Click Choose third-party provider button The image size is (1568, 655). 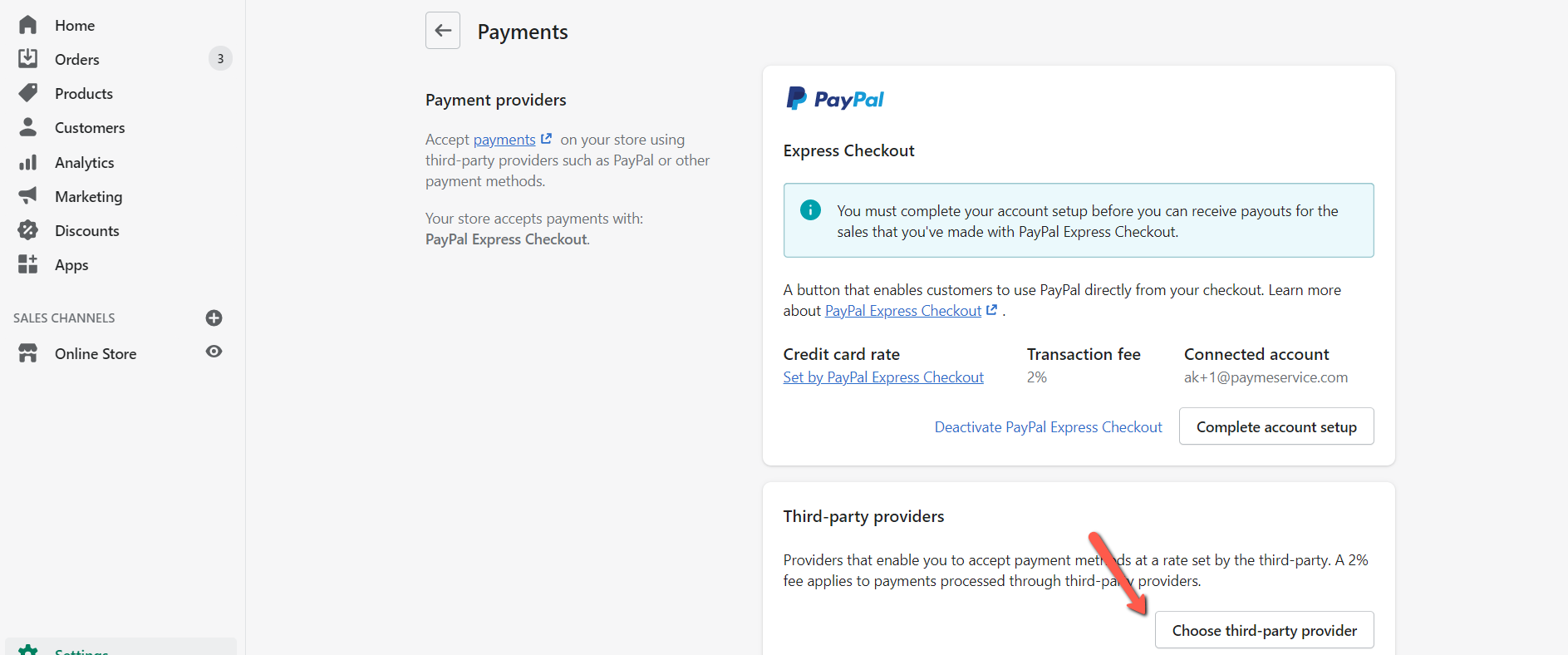(1264, 630)
